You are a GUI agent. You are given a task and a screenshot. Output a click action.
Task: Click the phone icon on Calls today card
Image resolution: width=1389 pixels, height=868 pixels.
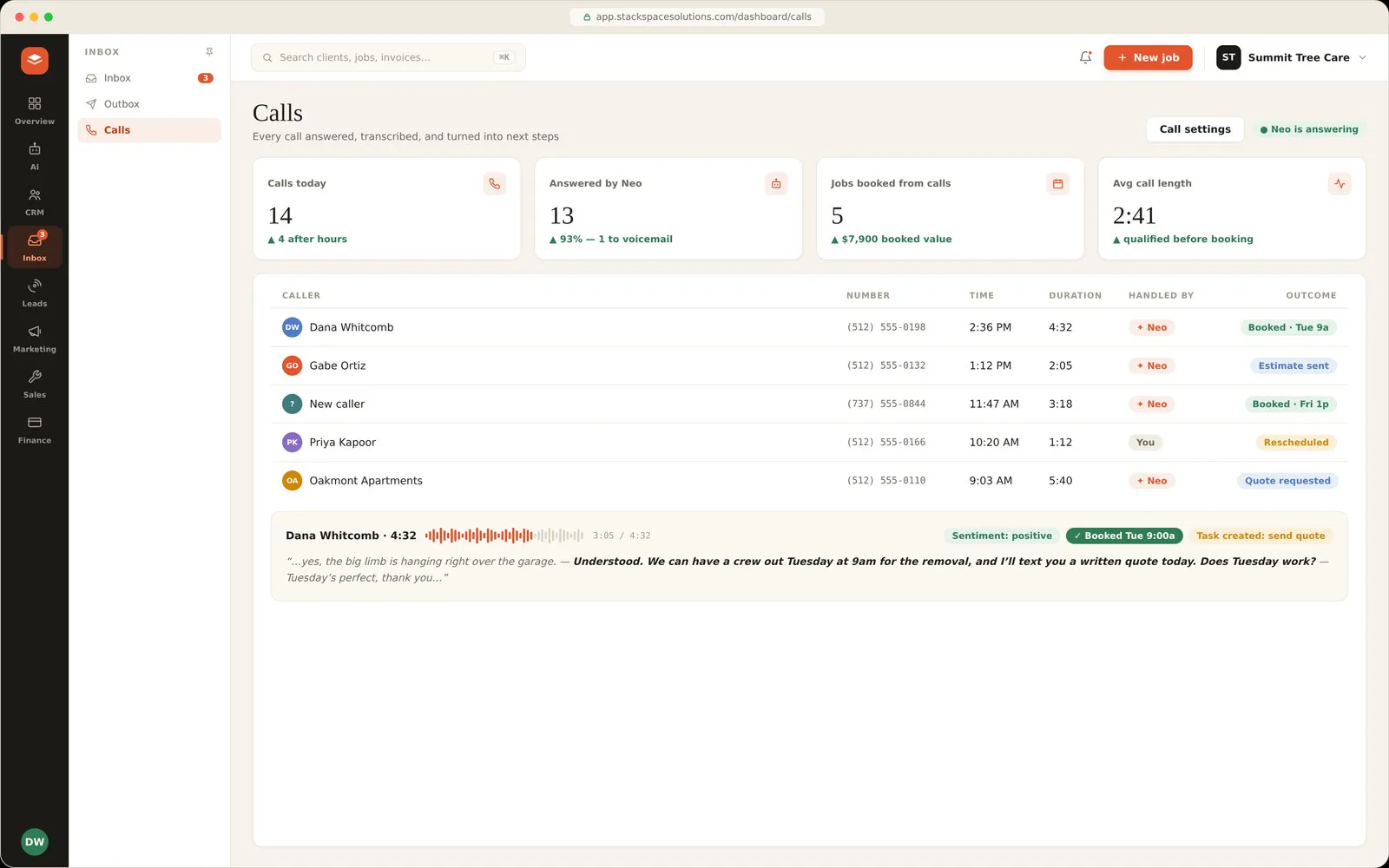coord(494,184)
